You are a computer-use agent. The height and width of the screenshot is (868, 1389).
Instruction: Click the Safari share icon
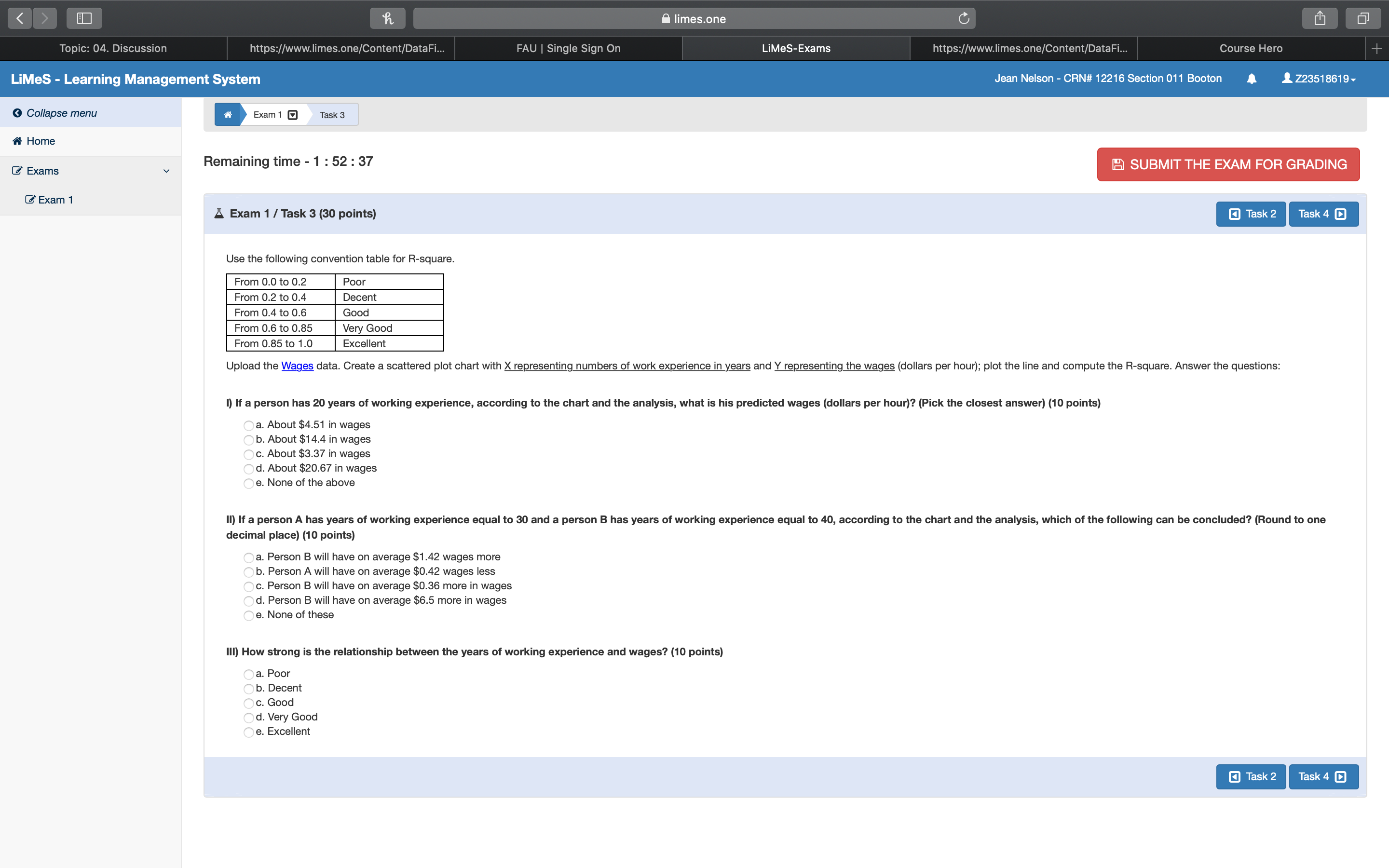click(x=1320, y=18)
